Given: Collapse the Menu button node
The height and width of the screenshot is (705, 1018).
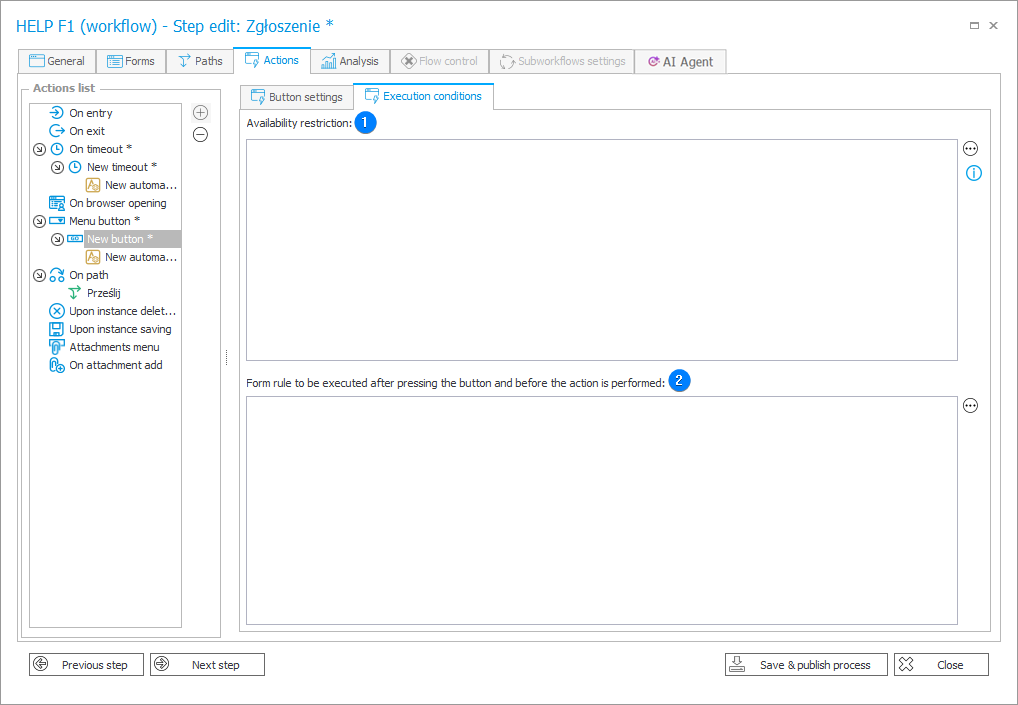Looking at the screenshot, I should click(39, 220).
